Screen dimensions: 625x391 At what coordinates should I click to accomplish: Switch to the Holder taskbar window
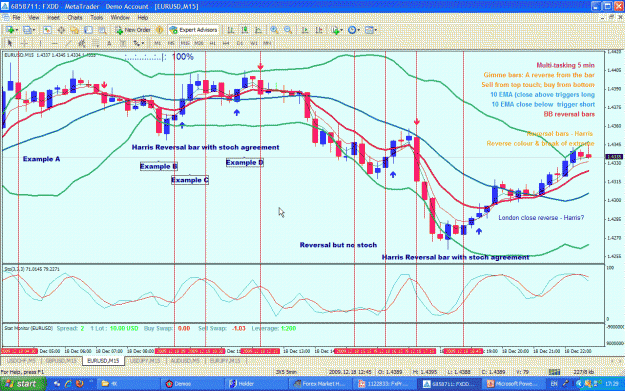pos(256,384)
